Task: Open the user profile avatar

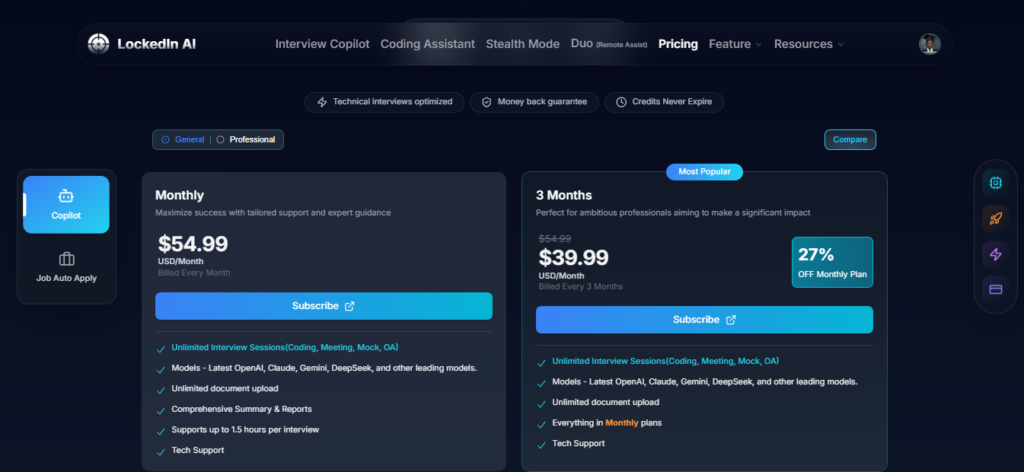Action: tap(929, 44)
